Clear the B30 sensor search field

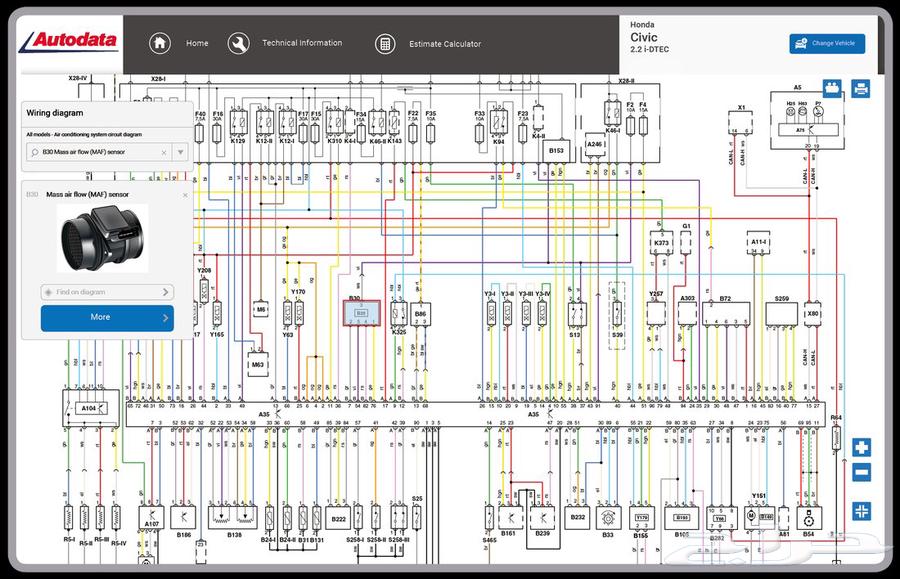164,153
